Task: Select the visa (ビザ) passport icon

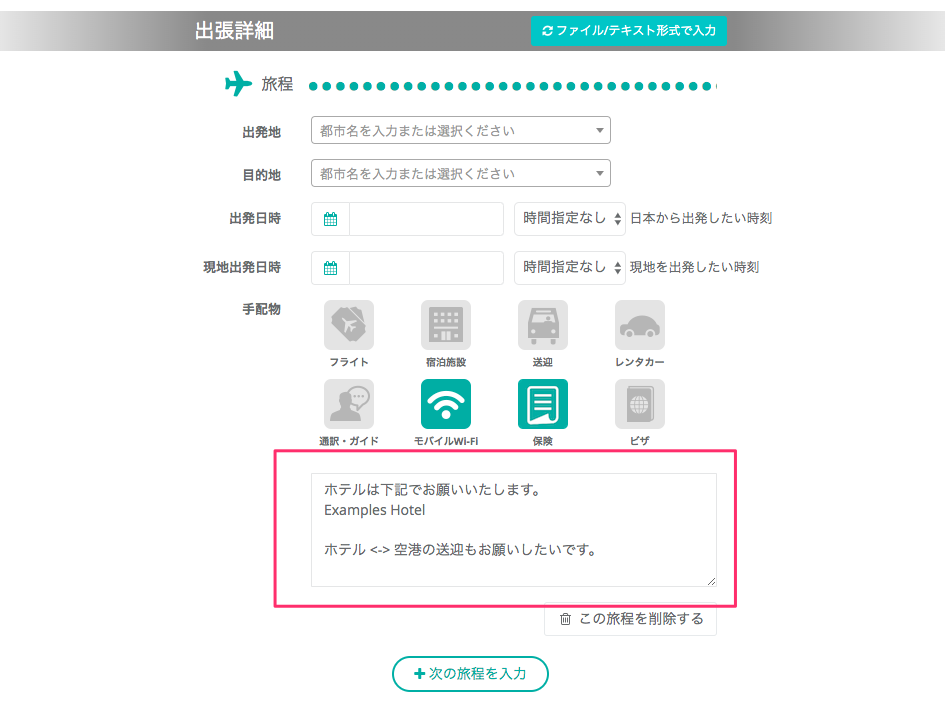Action: [639, 404]
